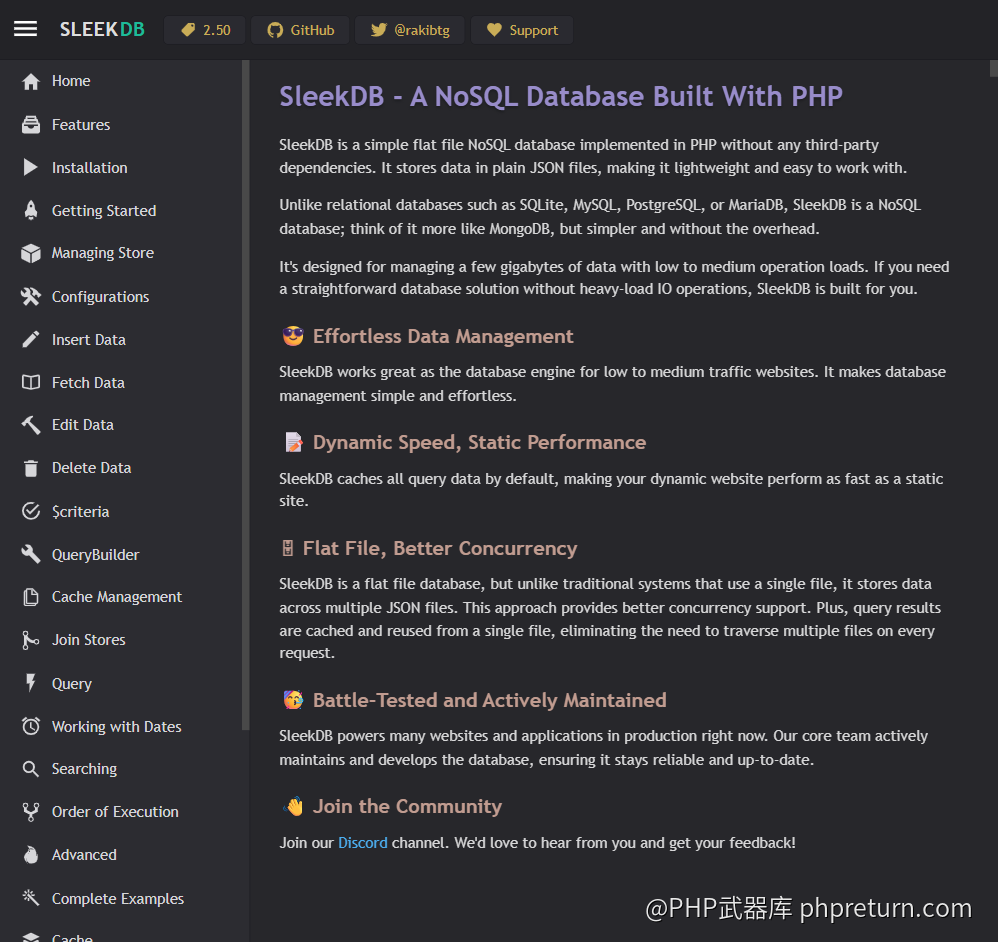
Task: Open Delete Data section
Action: [x=92, y=468]
